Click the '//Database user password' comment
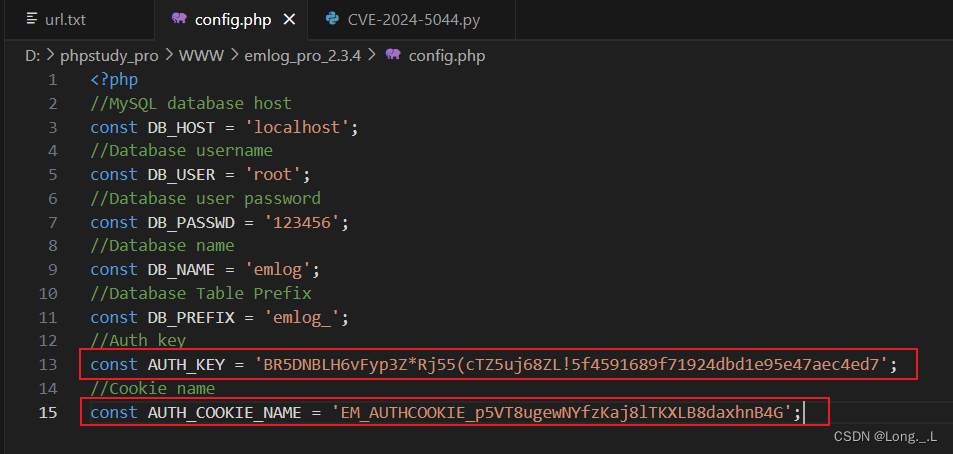 click(x=205, y=198)
